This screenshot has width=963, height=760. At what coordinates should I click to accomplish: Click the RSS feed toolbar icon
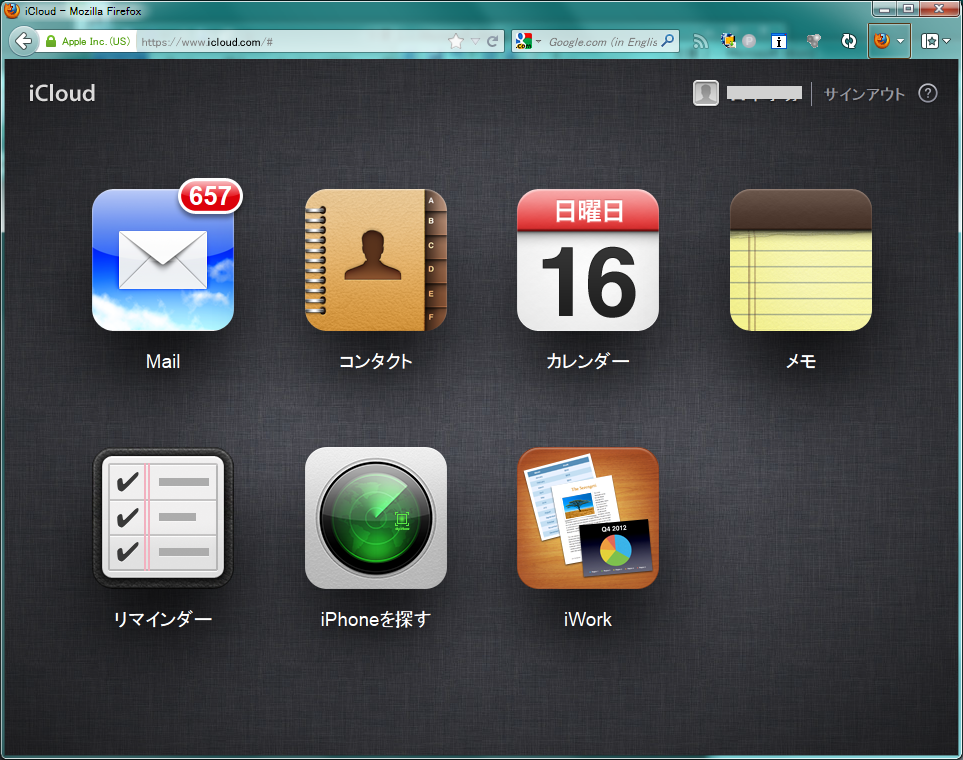[x=700, y=42]
